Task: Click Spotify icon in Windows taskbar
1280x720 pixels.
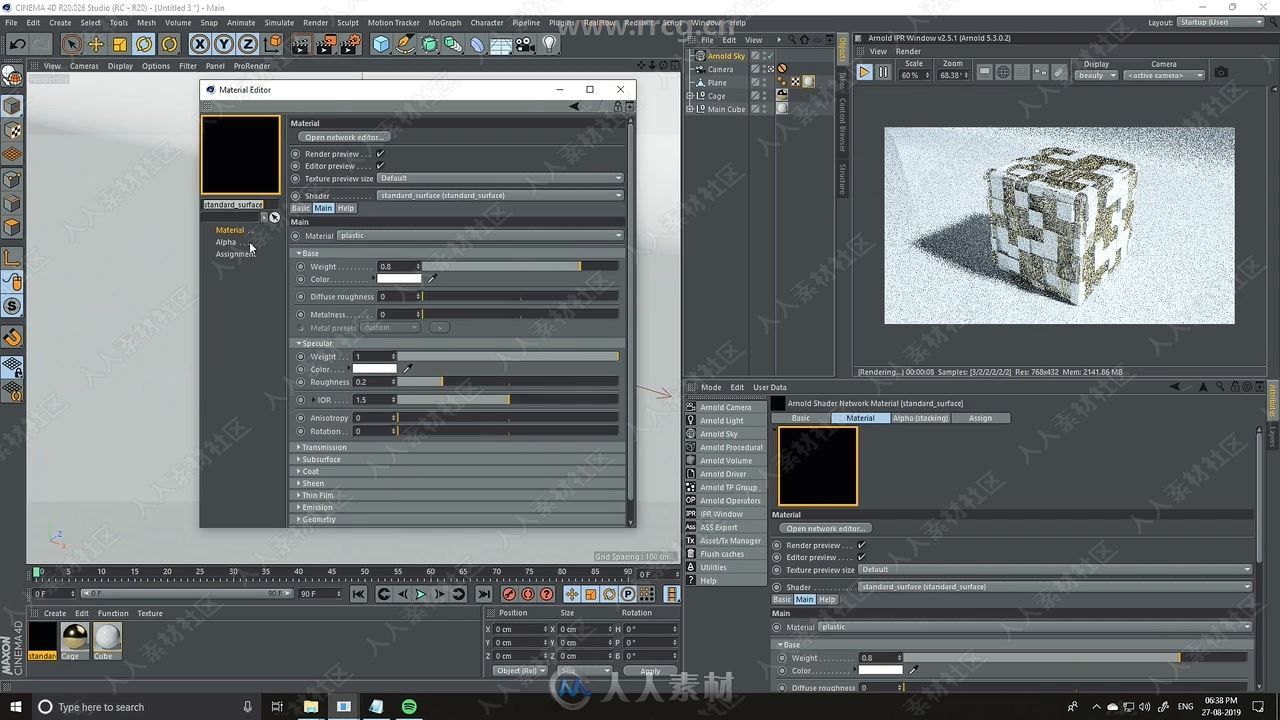Action: [x=409, y=706]
